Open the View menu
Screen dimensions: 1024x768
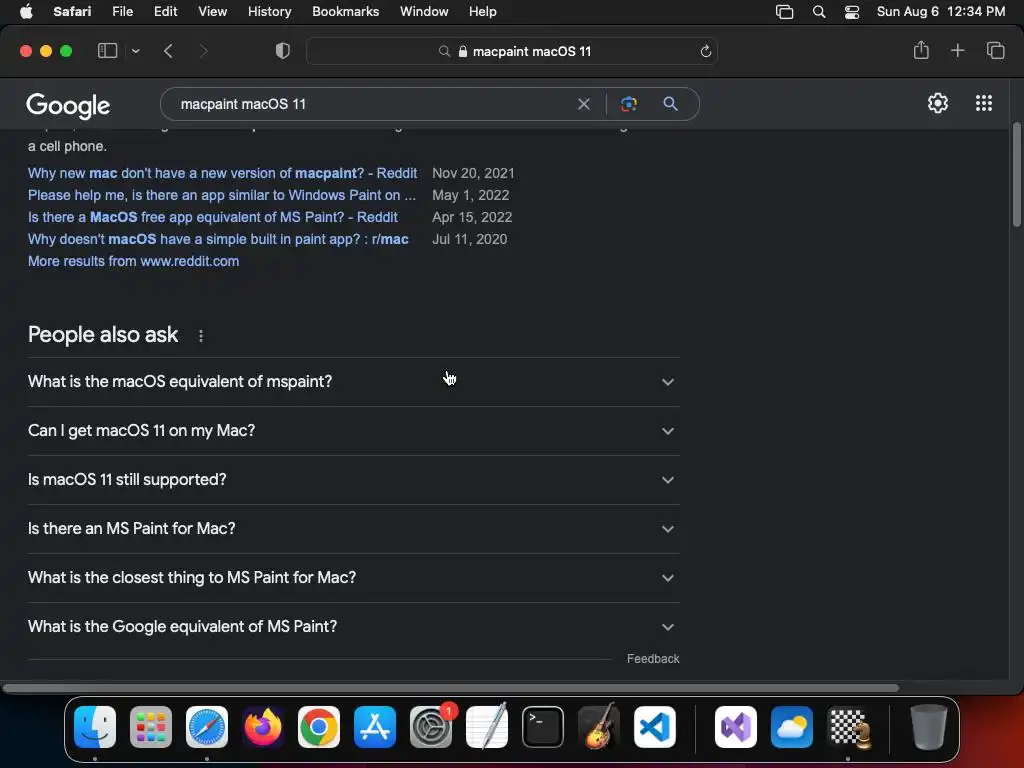pos(213,12)
